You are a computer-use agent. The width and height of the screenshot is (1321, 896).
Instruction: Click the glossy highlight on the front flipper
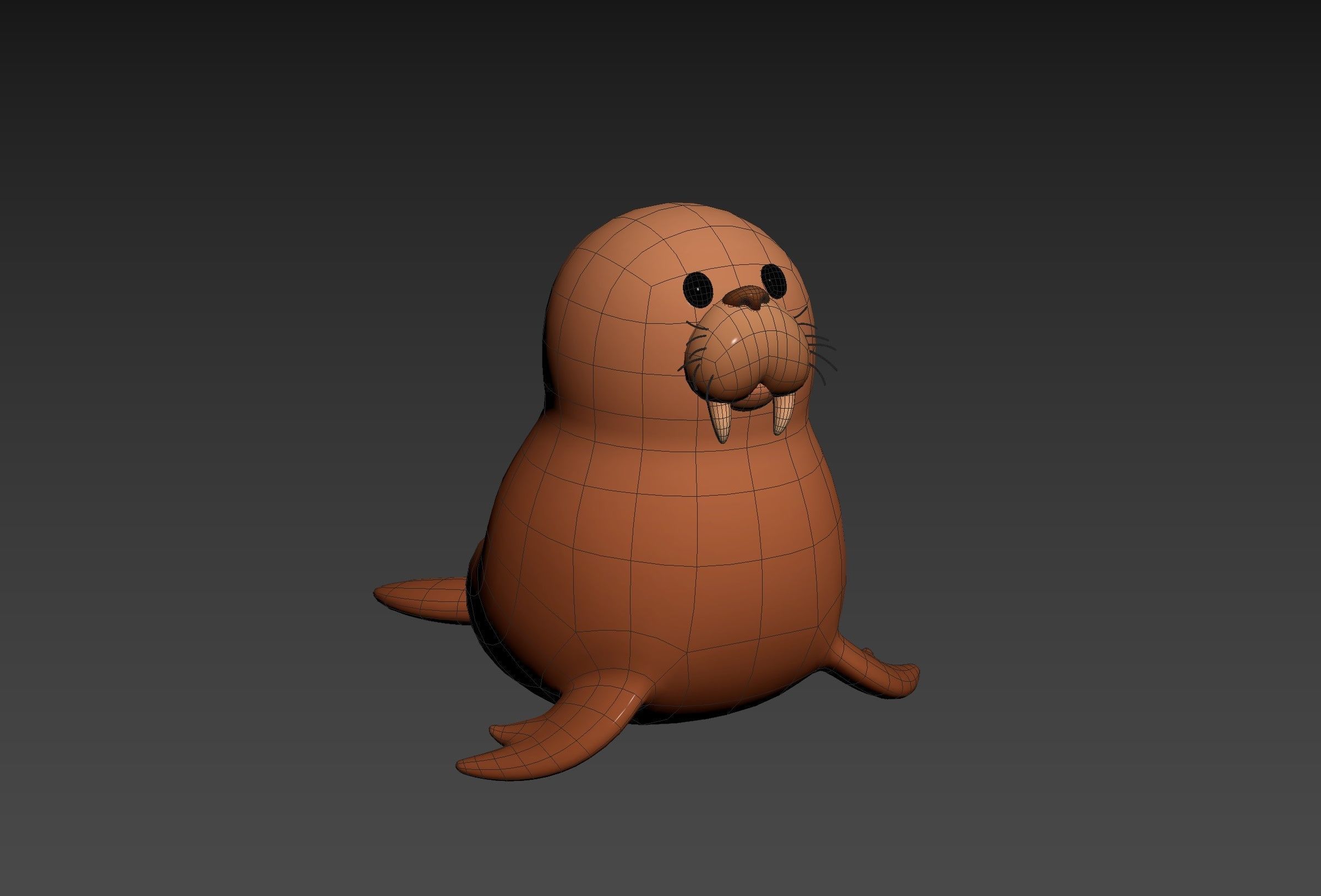pos(624,710)
